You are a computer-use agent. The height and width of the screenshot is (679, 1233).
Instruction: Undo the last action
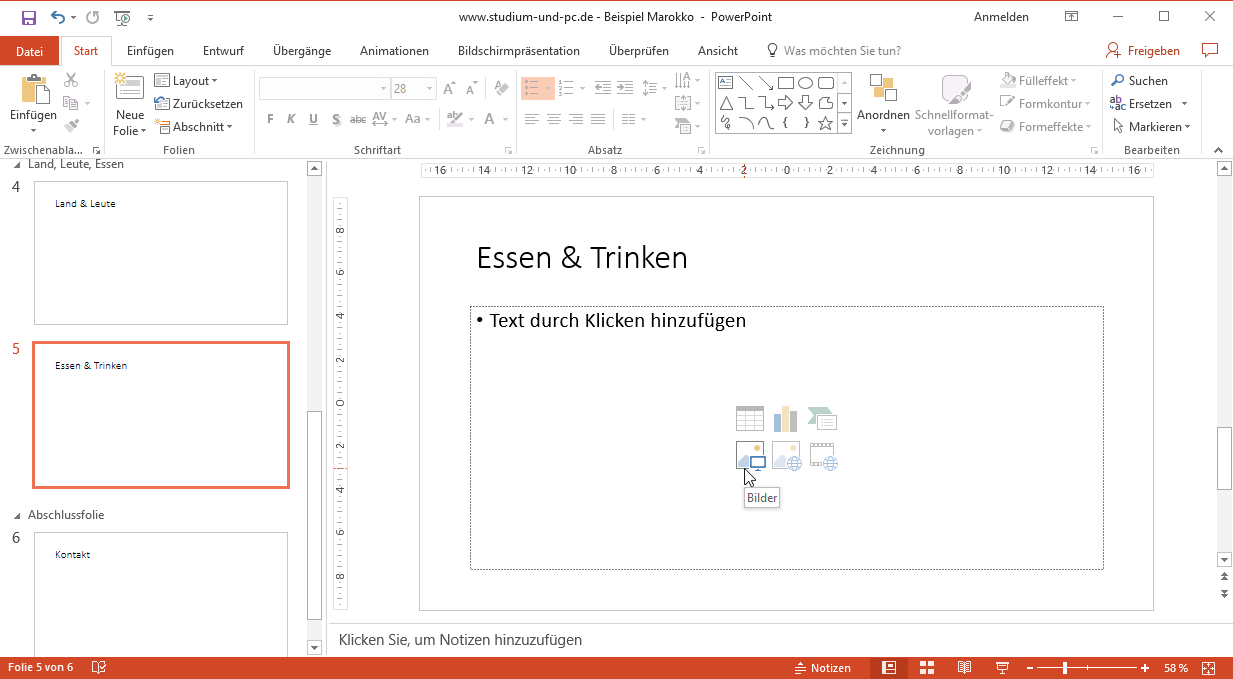coord(58,17)
